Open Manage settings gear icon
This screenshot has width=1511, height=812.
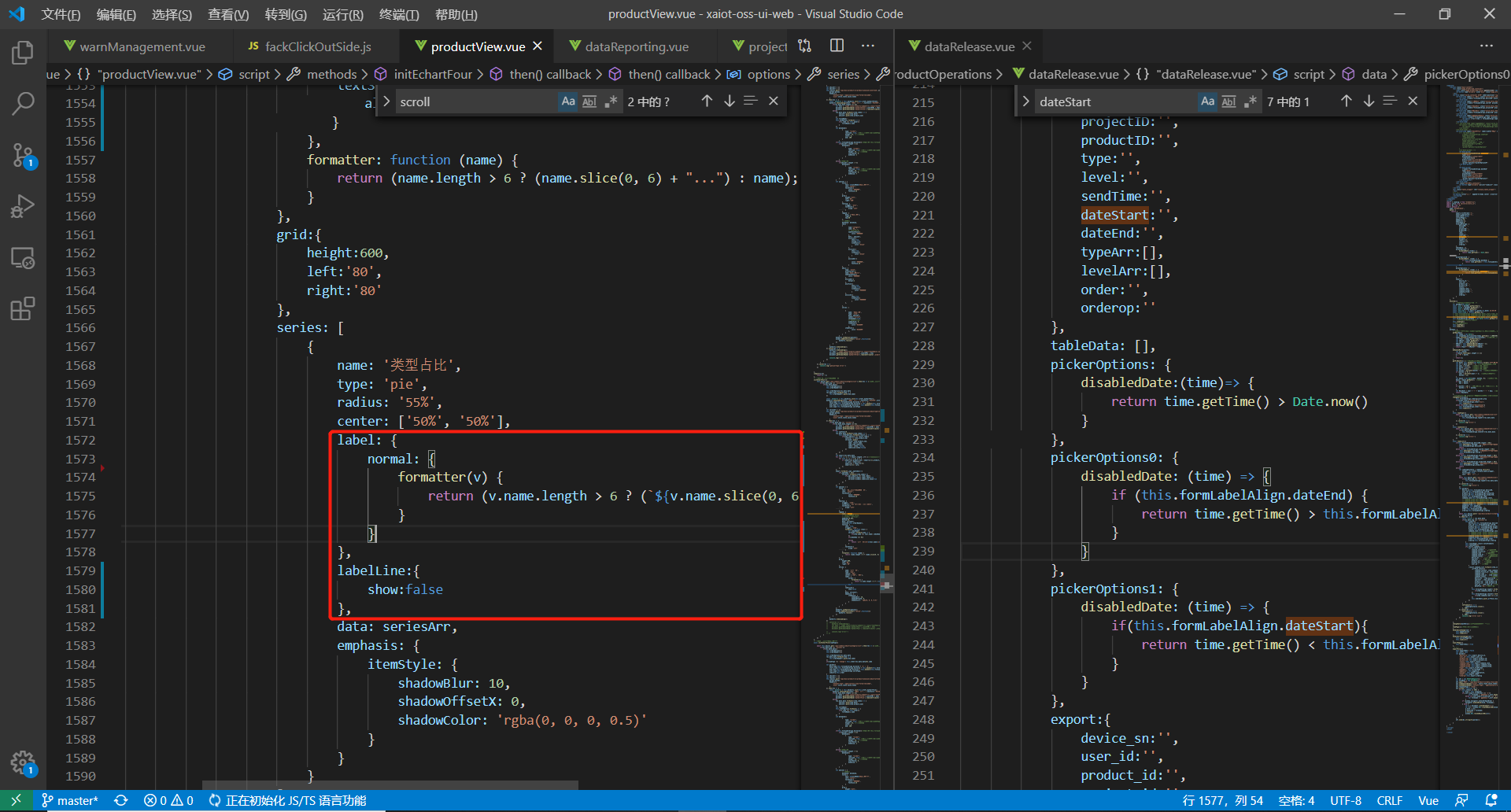pyautogui.click(x=23, y=762)
